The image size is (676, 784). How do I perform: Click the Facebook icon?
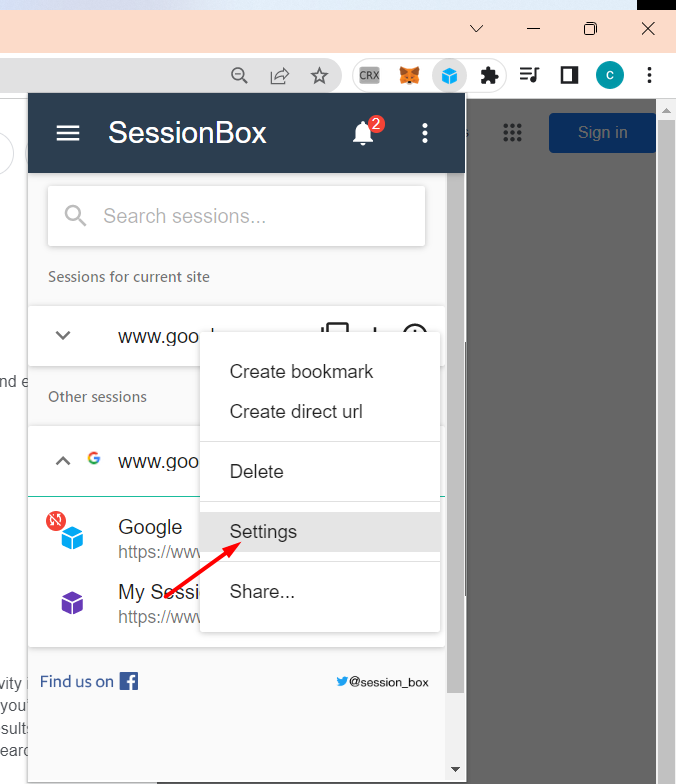click(128, 681)
